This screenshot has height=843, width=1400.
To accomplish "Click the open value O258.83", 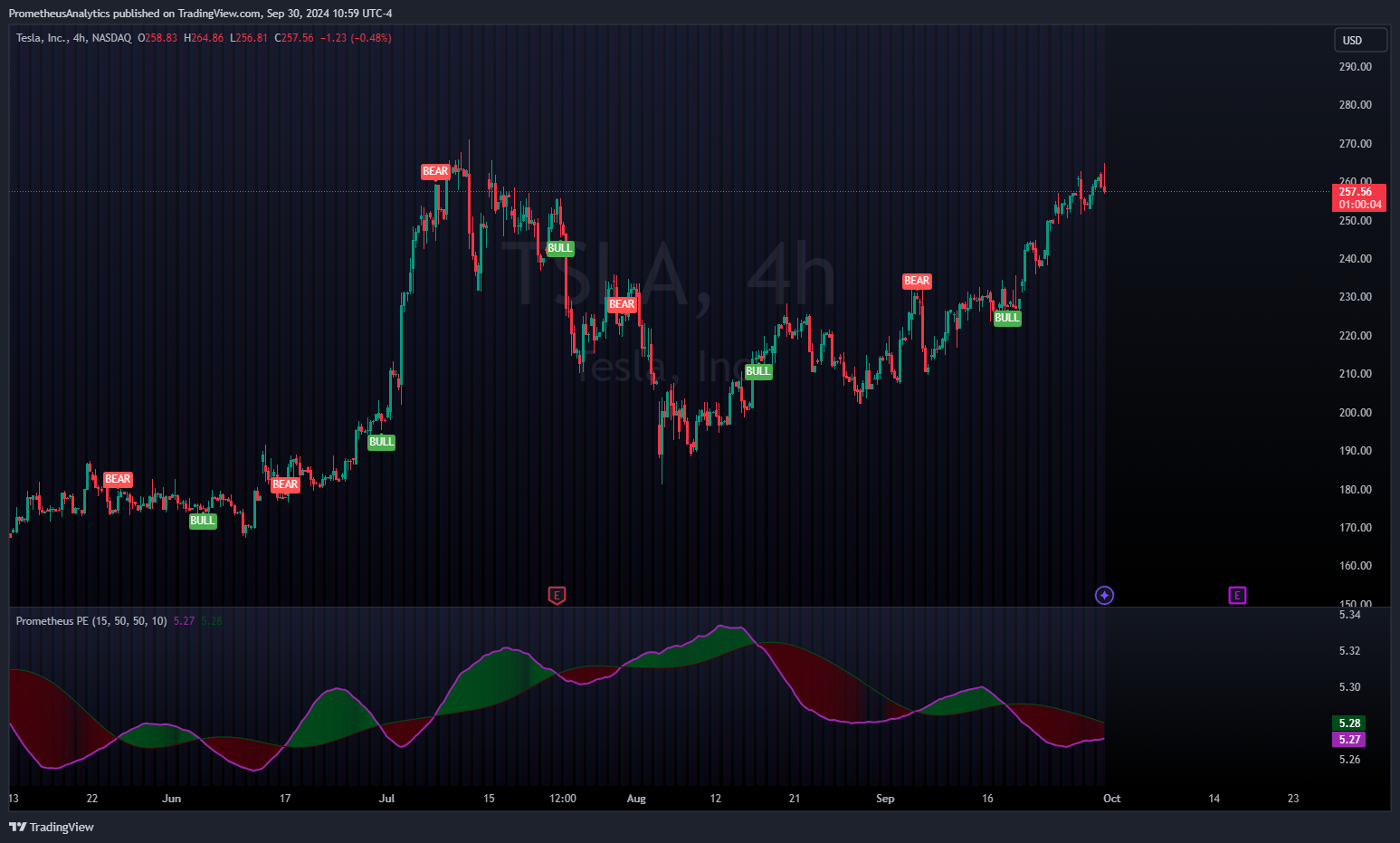I will pyautogui.click(x=157, y=38).
